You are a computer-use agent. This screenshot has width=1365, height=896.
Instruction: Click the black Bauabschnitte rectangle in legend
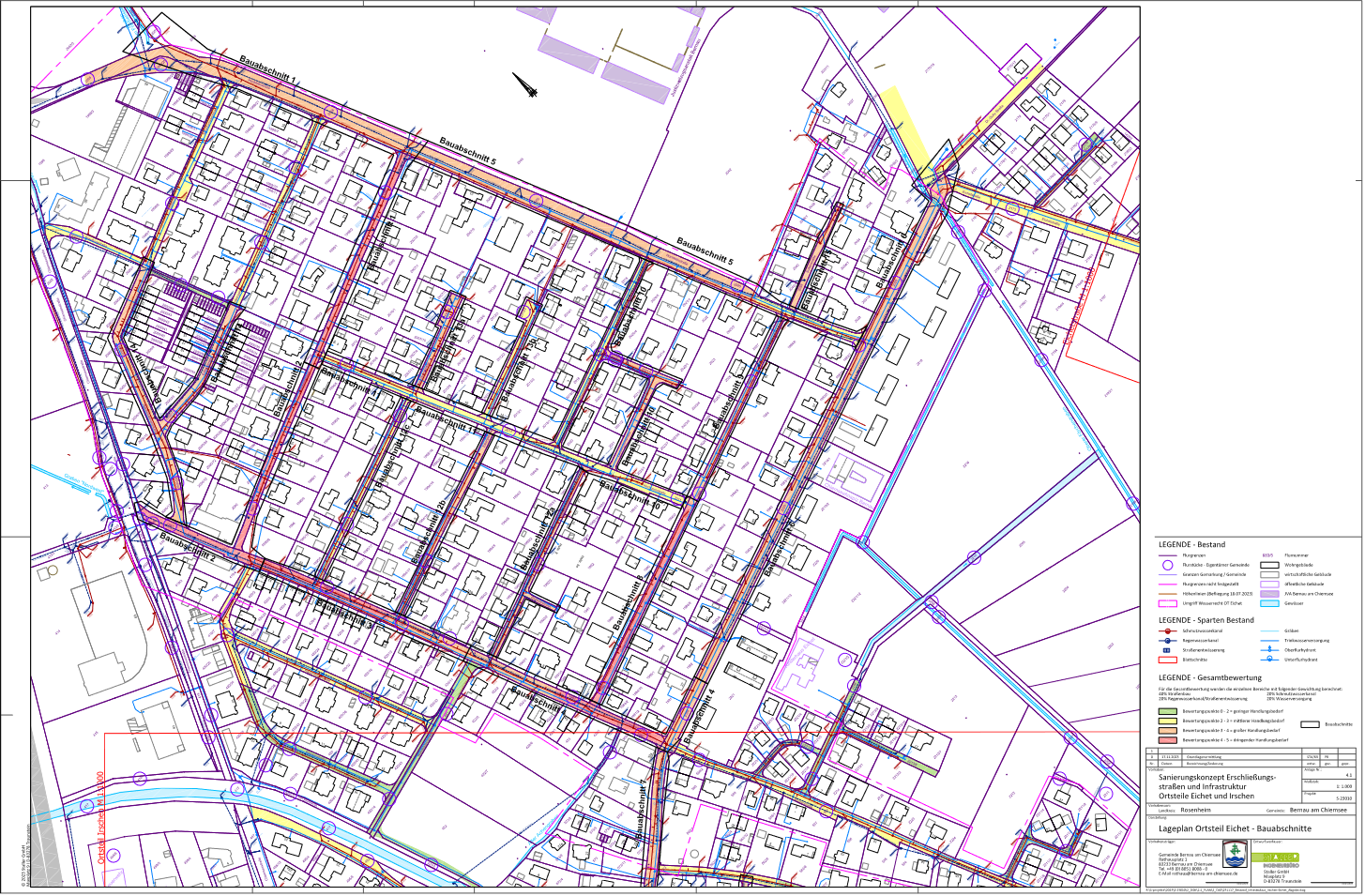[x=1310, y=724]
